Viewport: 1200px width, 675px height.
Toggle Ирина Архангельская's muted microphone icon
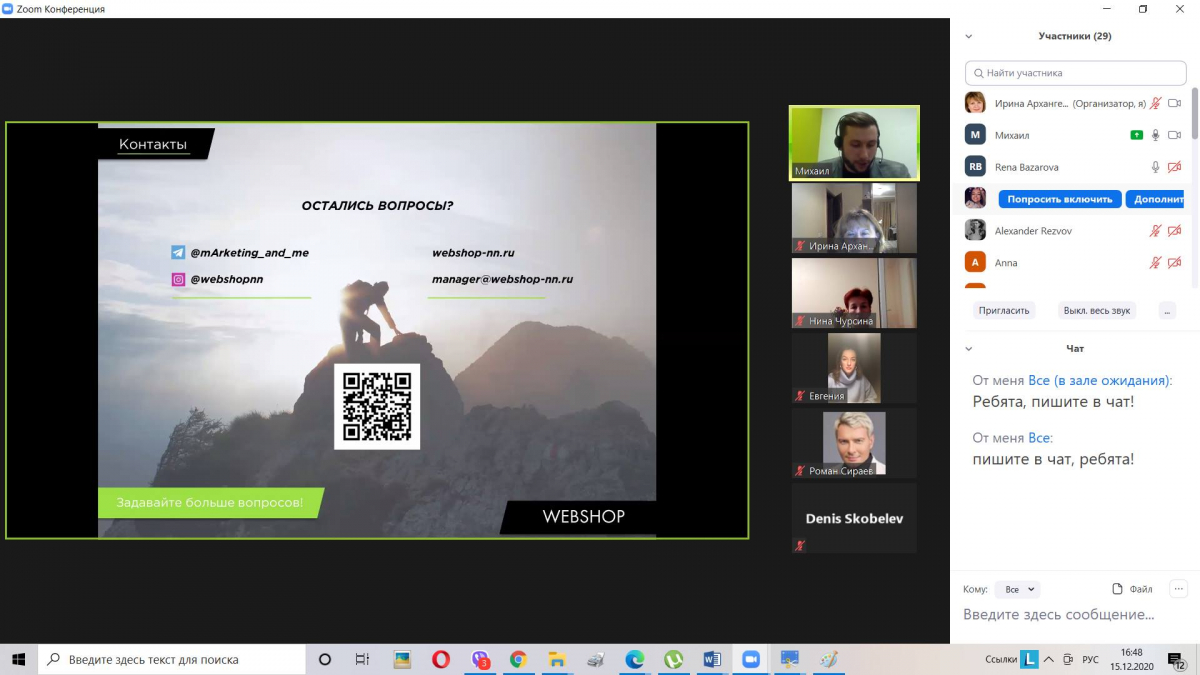(x=1156, y=103)
